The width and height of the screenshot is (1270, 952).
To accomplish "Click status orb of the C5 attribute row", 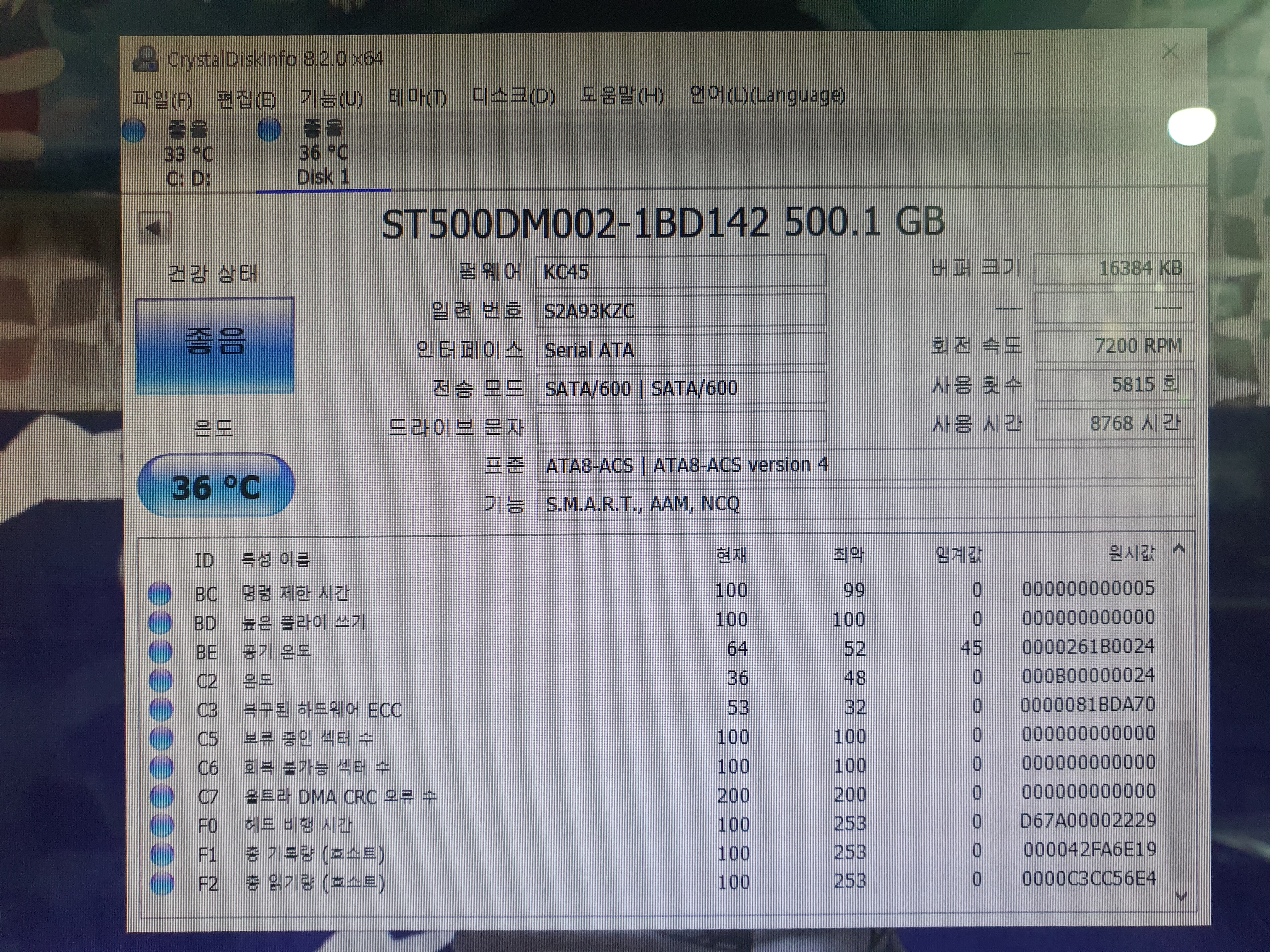I will [x=161, y=739].
